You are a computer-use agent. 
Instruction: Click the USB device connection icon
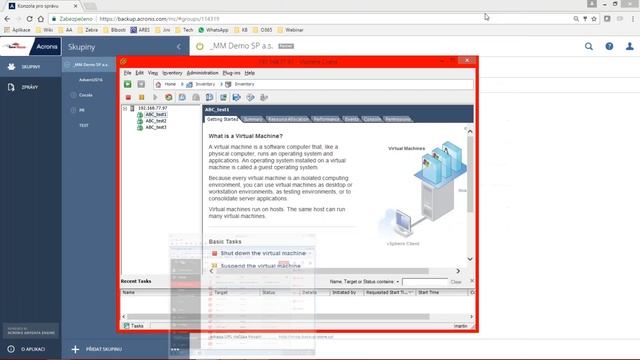[x=264, y=98]
